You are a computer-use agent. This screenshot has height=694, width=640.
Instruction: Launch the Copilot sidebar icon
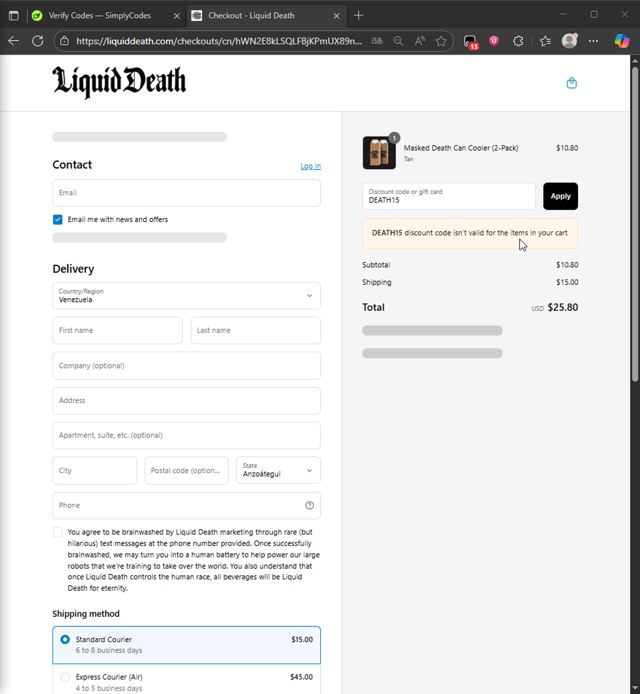621,41
